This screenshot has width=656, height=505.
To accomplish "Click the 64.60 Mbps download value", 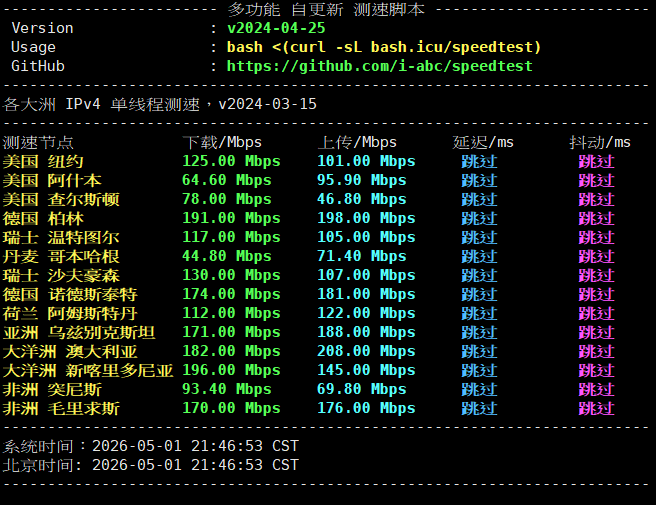I will [x=227, y=180].
